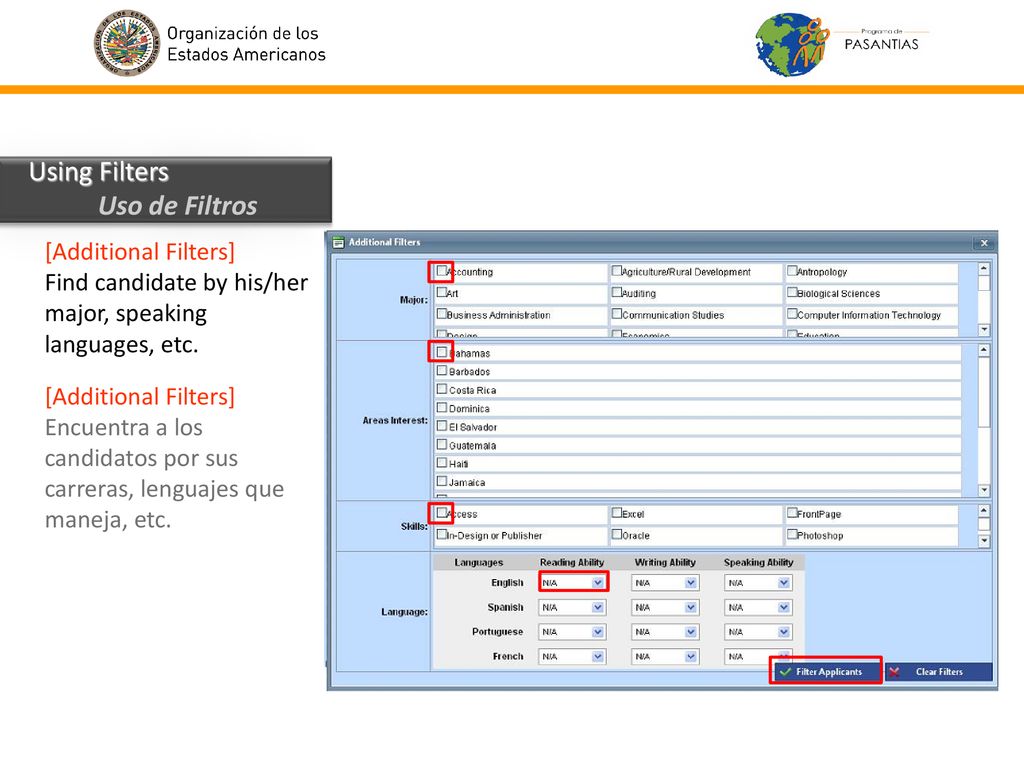
Task: Select the Communication Studies checkbox
Action: pyautogui.click(x=617, y=313)
